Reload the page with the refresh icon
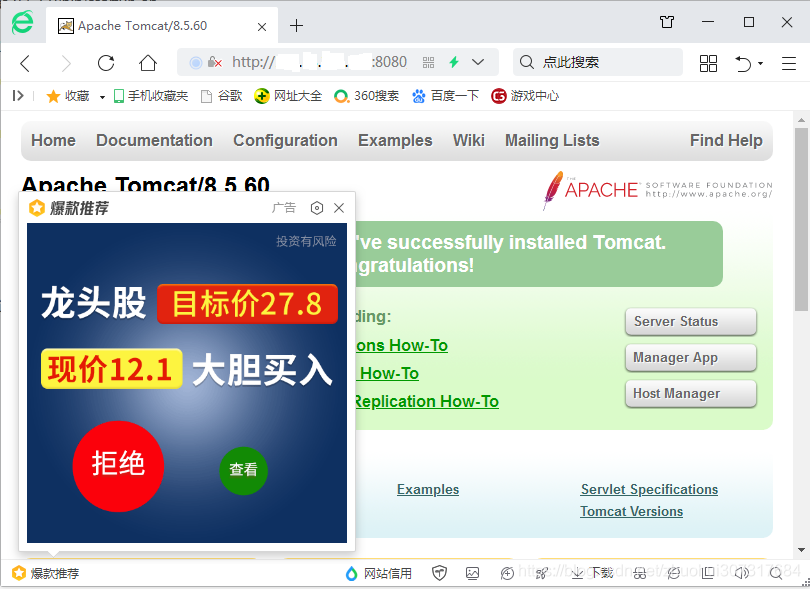Screen dimensions: 810x589 [106, 63]
